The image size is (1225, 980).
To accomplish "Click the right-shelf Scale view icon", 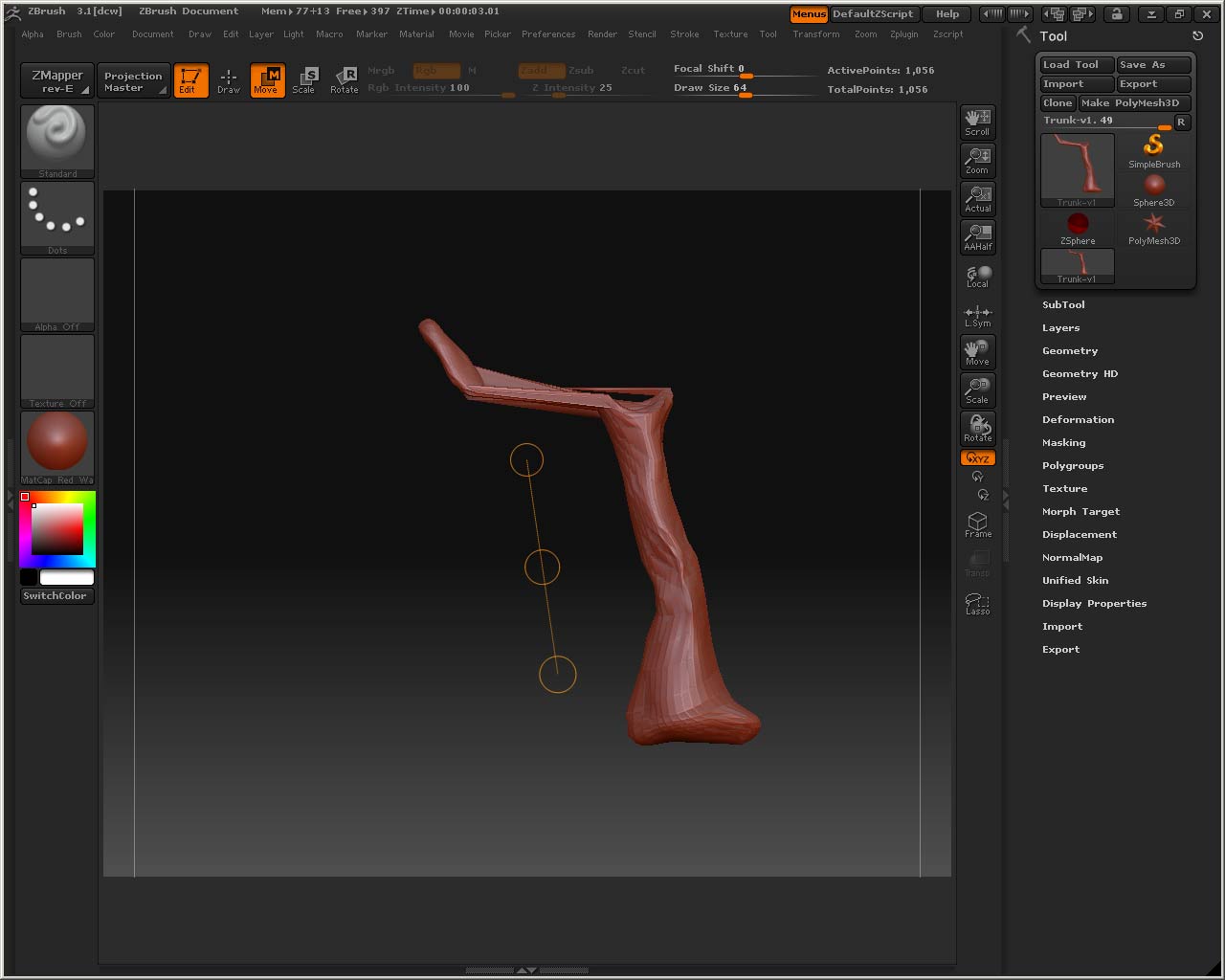I will [x=977, y=390].
